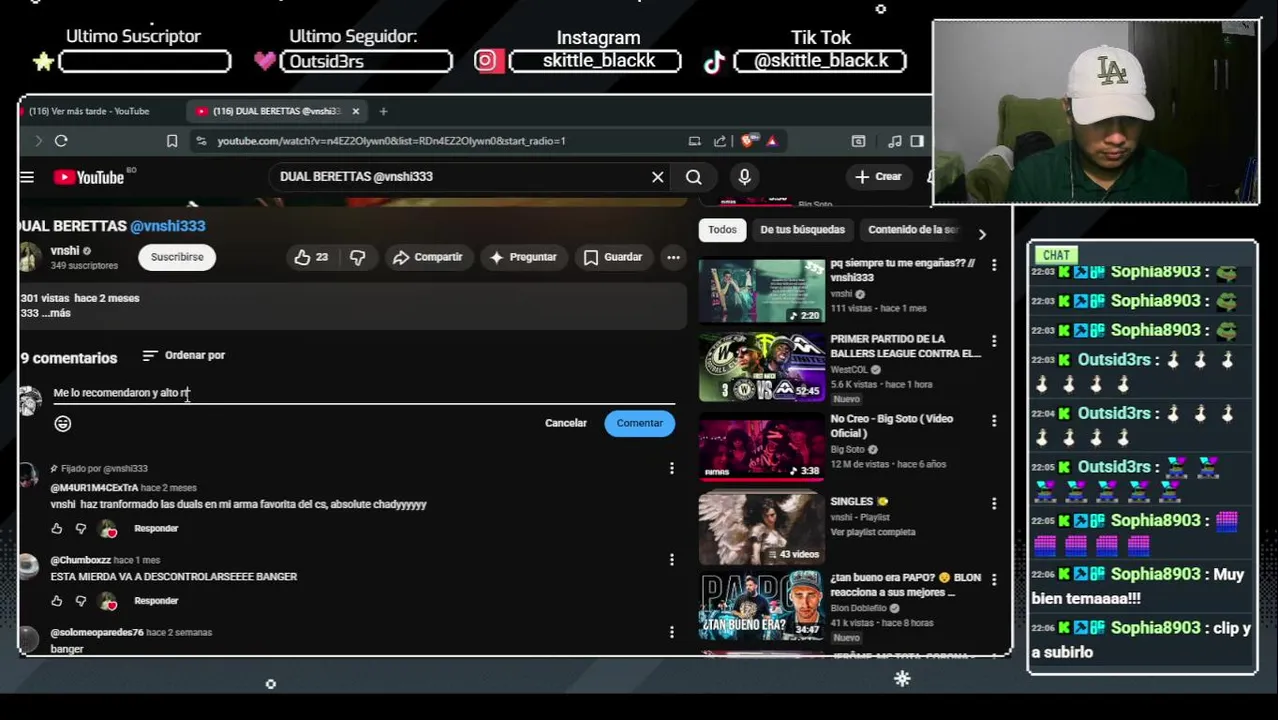Start voice search with the microphone
This screenshot has width=1278, height=720.
tap(744, 177)
